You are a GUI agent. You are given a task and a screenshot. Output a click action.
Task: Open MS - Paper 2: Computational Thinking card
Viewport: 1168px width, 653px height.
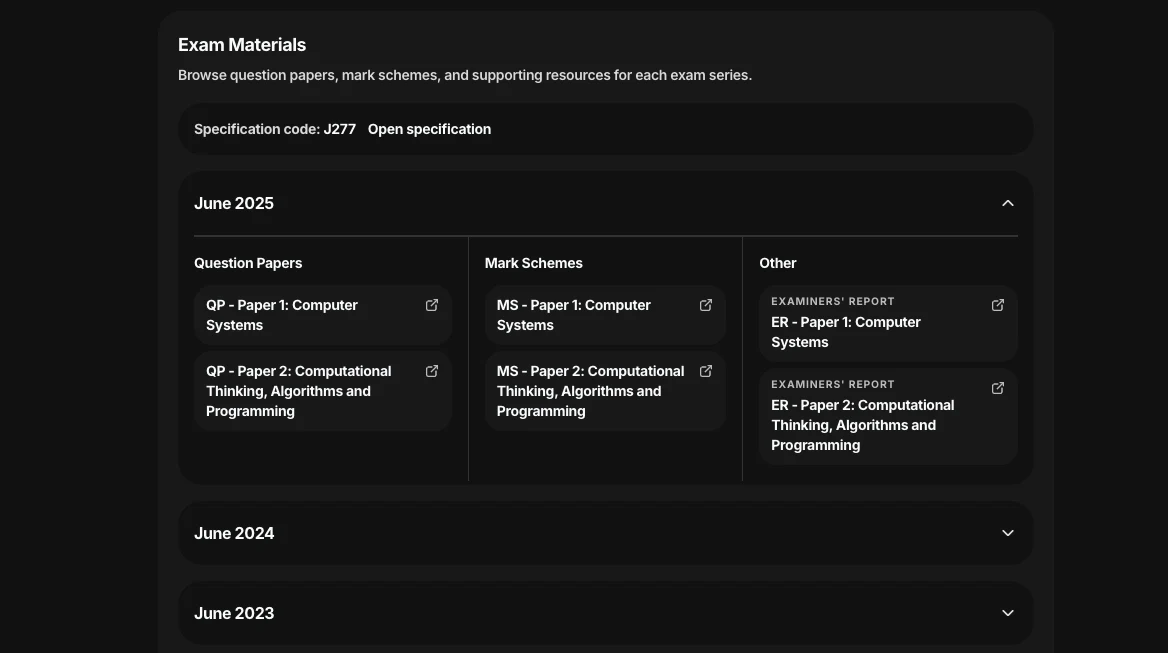[x=605, y=391]
